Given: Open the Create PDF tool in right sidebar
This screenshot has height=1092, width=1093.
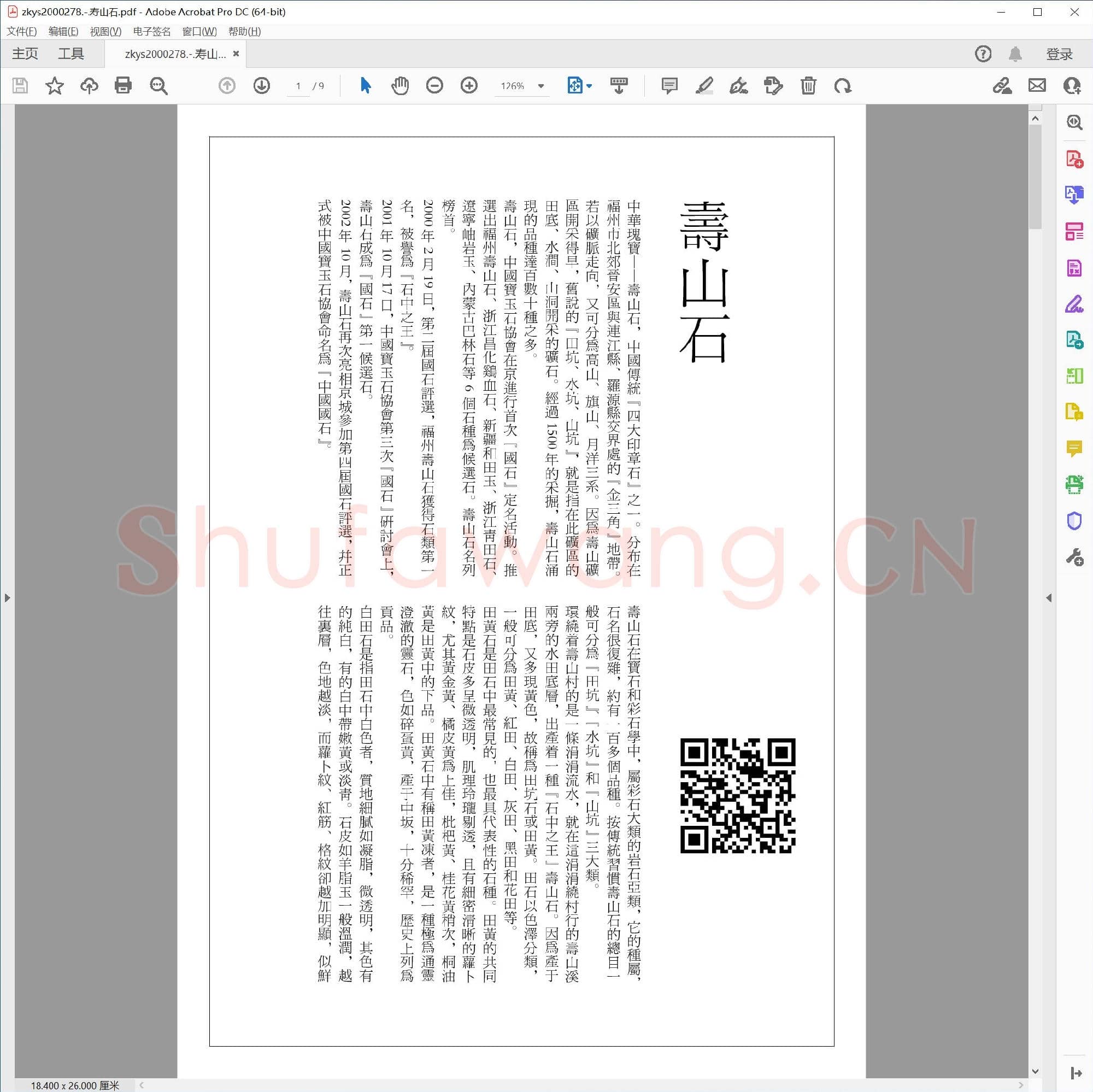Looking at the screenshot, I should pos(1073,159).
